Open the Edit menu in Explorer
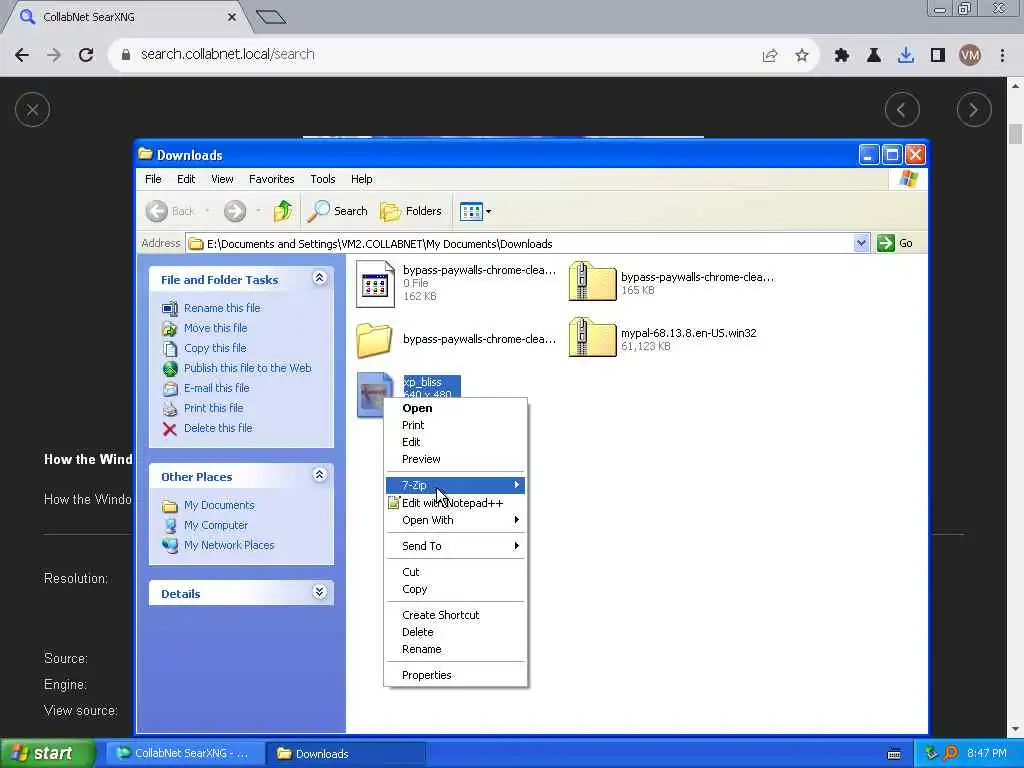 pos(186,179)
